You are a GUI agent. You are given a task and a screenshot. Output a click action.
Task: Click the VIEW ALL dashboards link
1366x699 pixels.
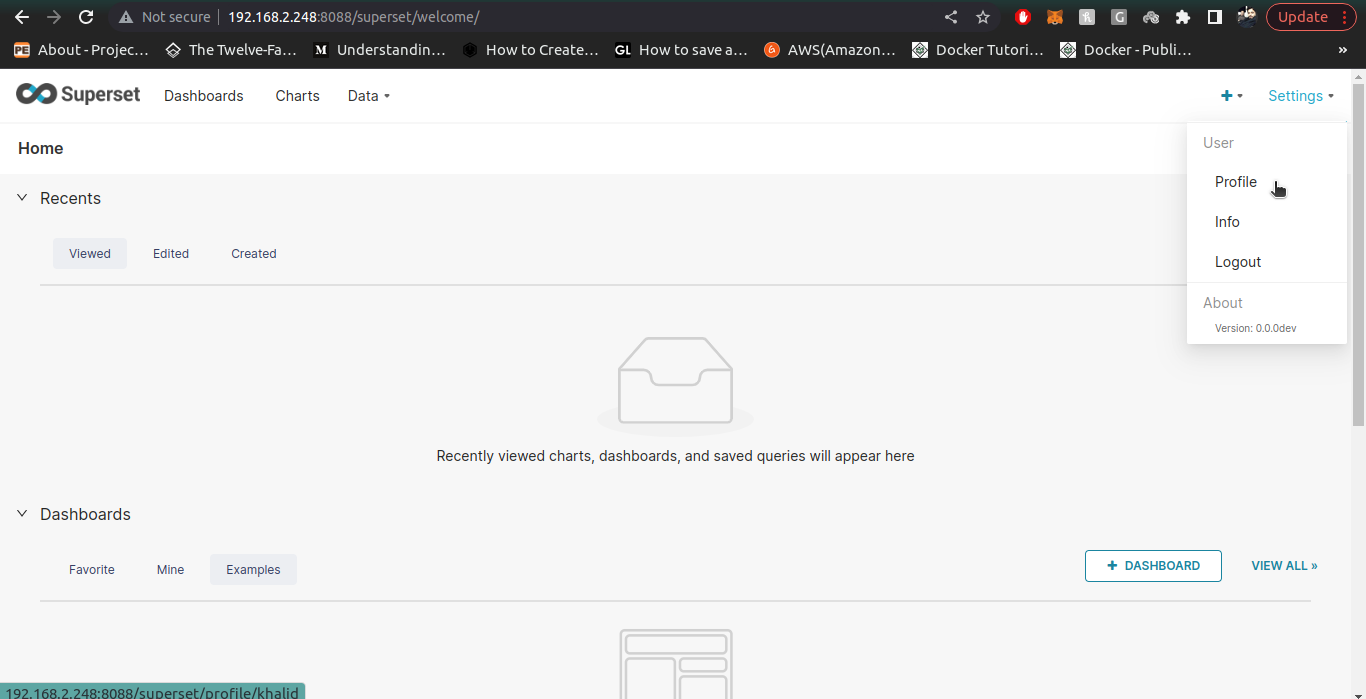pos(1283,565)
